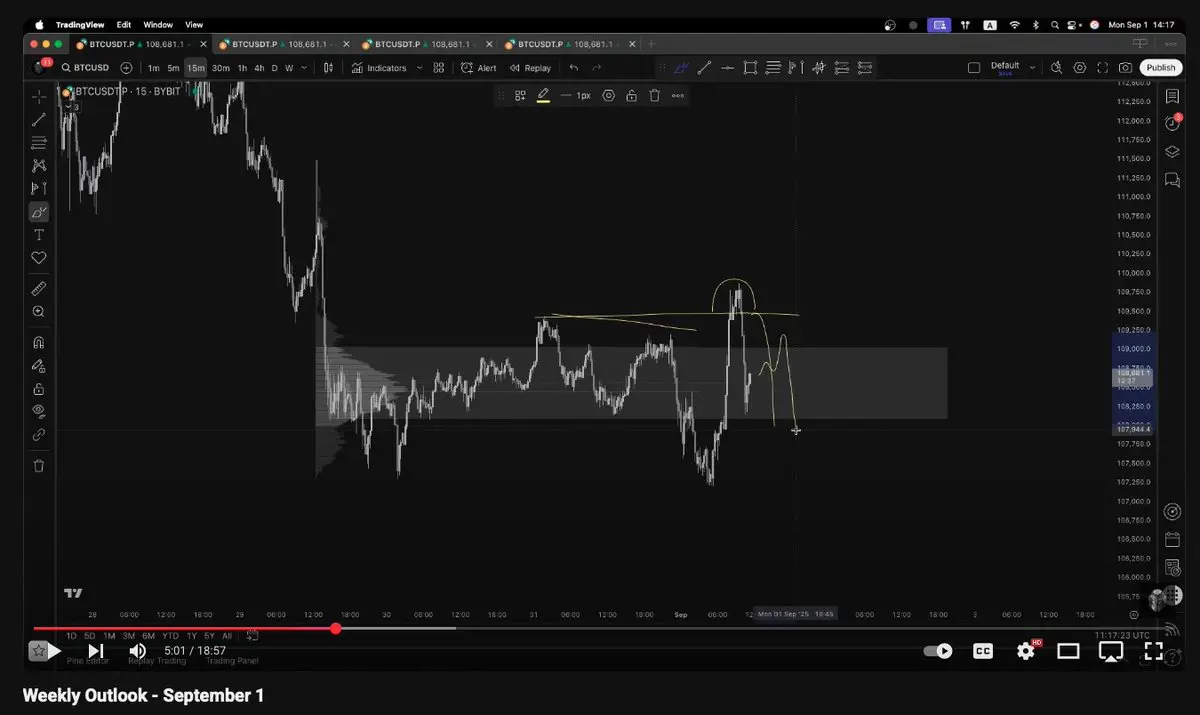Open the BTCUSD symbol search
The height and width of the screenshot is (715, 1200).
[84, 68]
